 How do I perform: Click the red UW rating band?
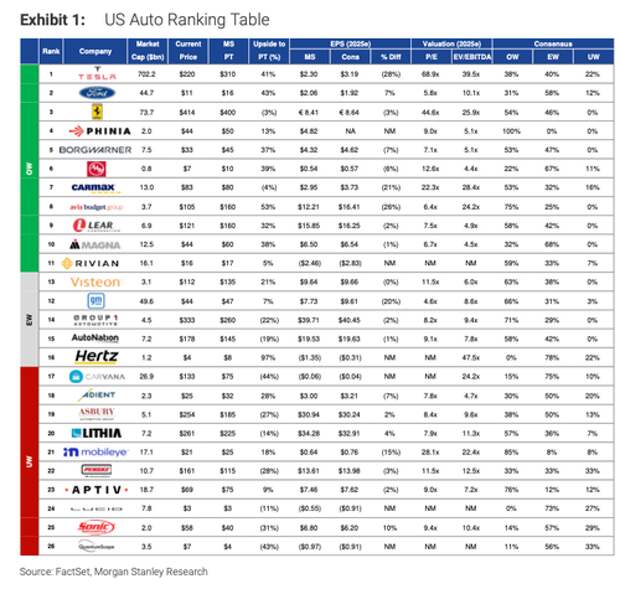tap(29, 461)
